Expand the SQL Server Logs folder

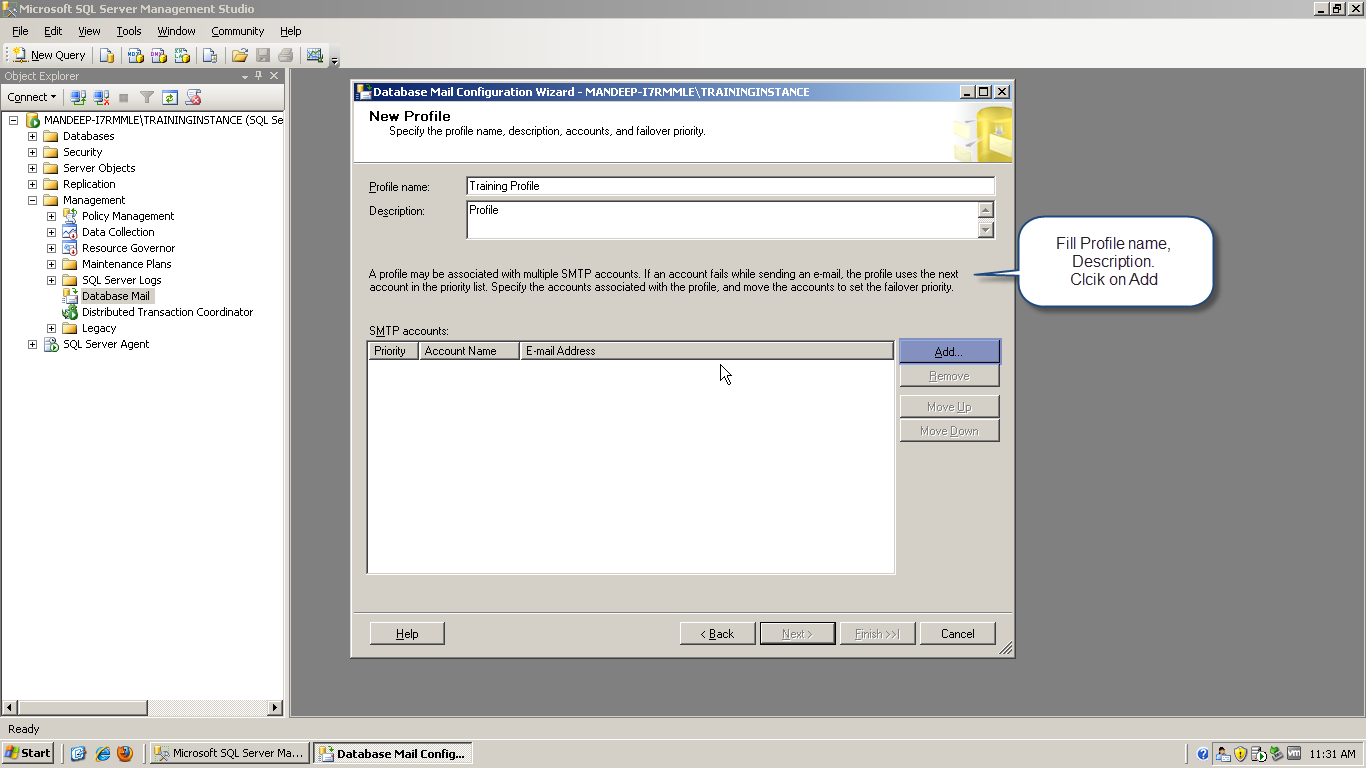click(x=51, y=280)
